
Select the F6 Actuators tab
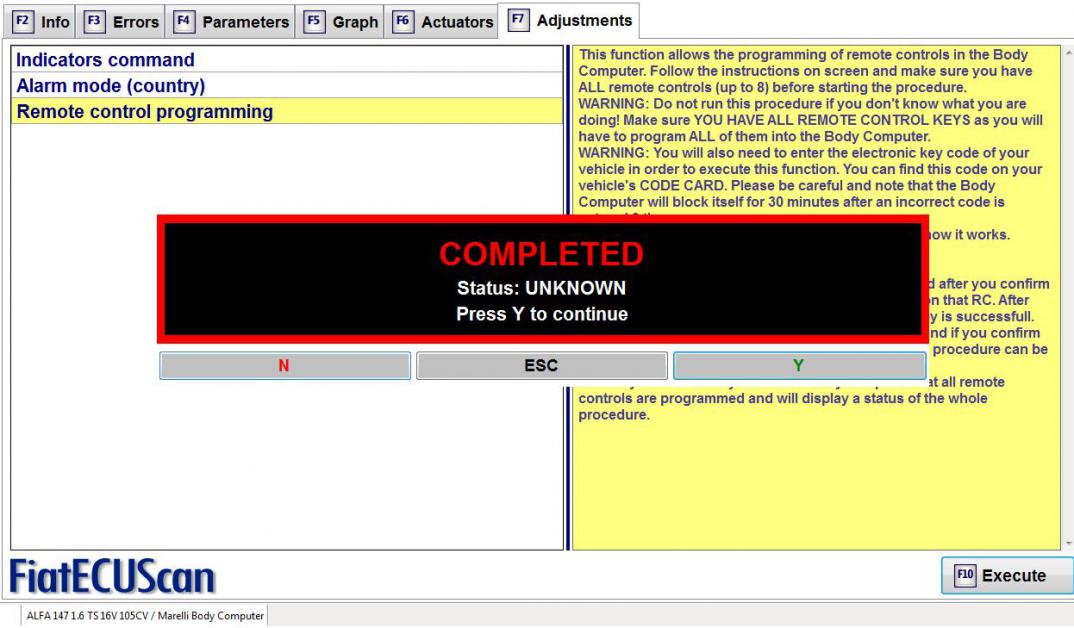pyautogui.click(x=442, y=22)
